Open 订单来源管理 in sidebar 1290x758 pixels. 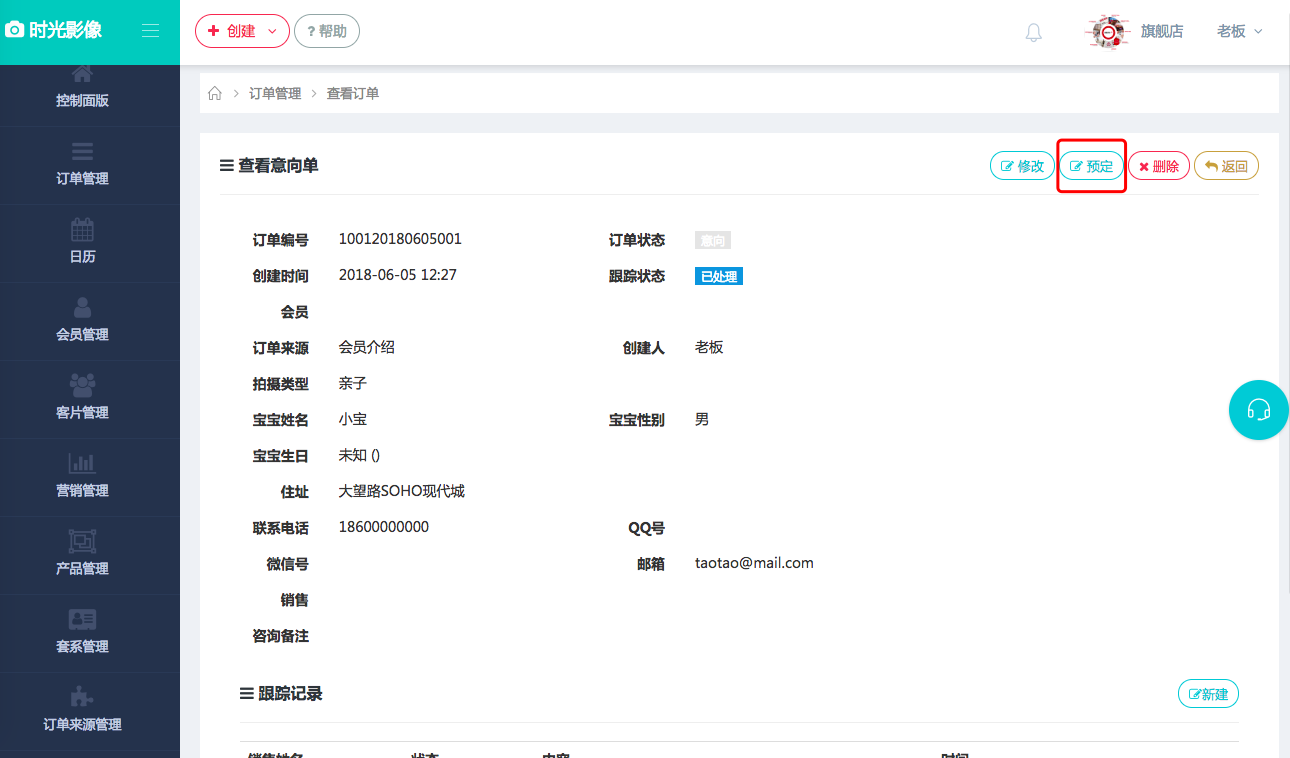click(82, 710)
